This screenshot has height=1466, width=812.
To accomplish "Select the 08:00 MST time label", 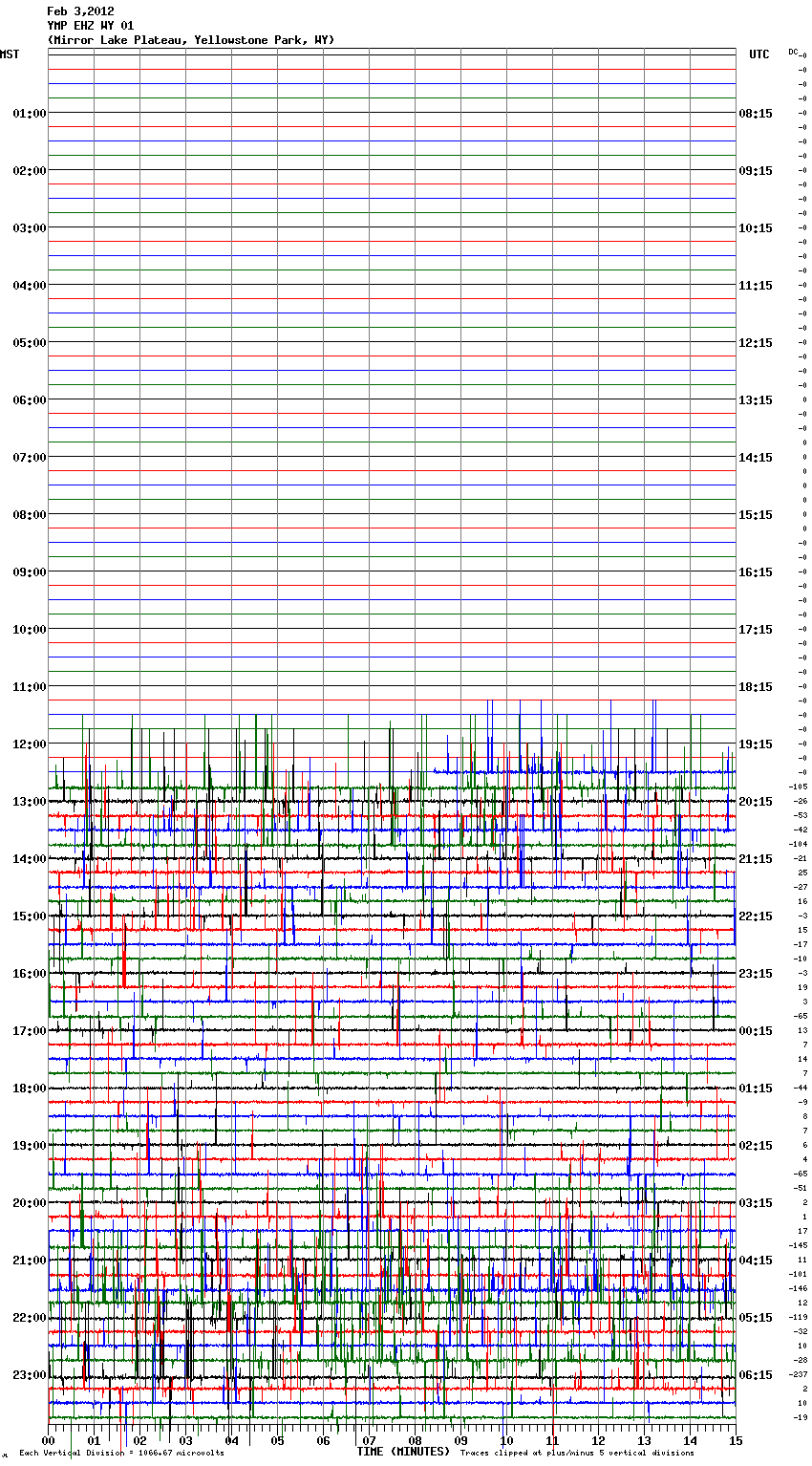I will 30,515.
